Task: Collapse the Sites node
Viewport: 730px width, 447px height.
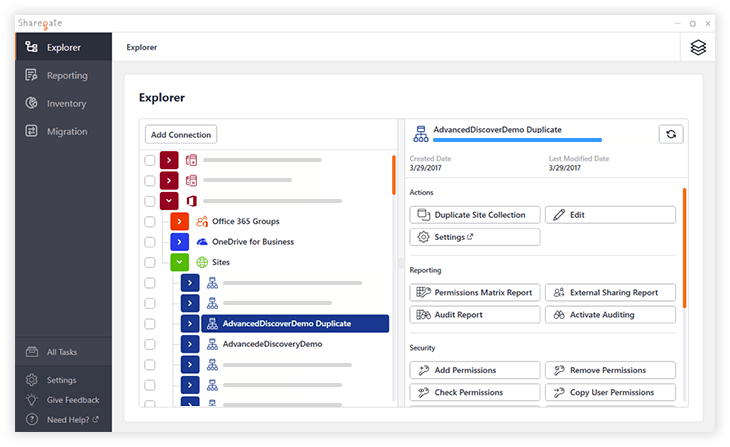Action: pyautogui.click(x=179, y=262)
